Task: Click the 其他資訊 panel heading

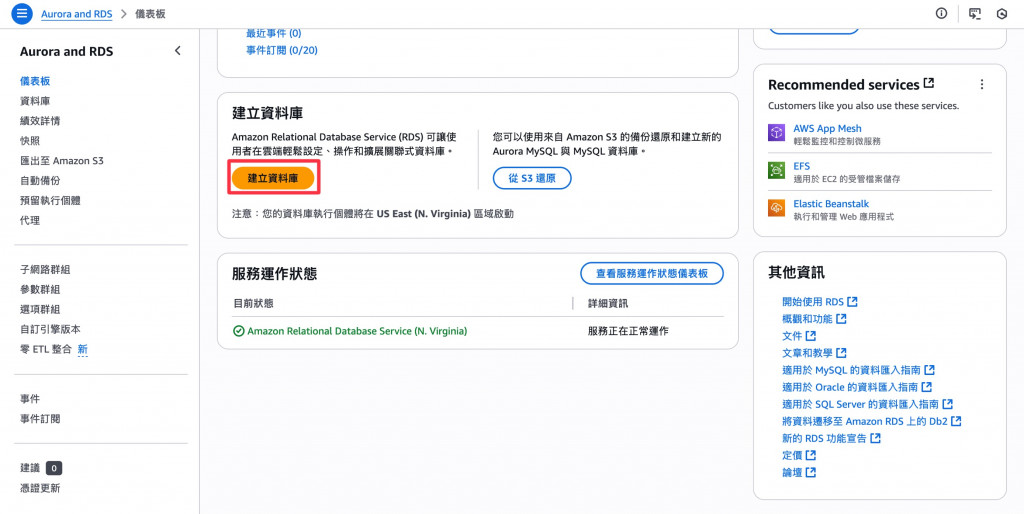Action: click(x=796, y=273)
